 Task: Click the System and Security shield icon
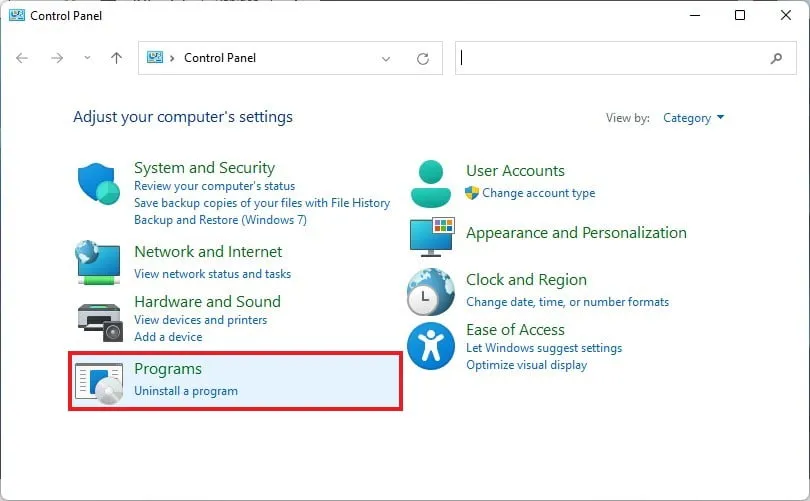tap(99, 184)
